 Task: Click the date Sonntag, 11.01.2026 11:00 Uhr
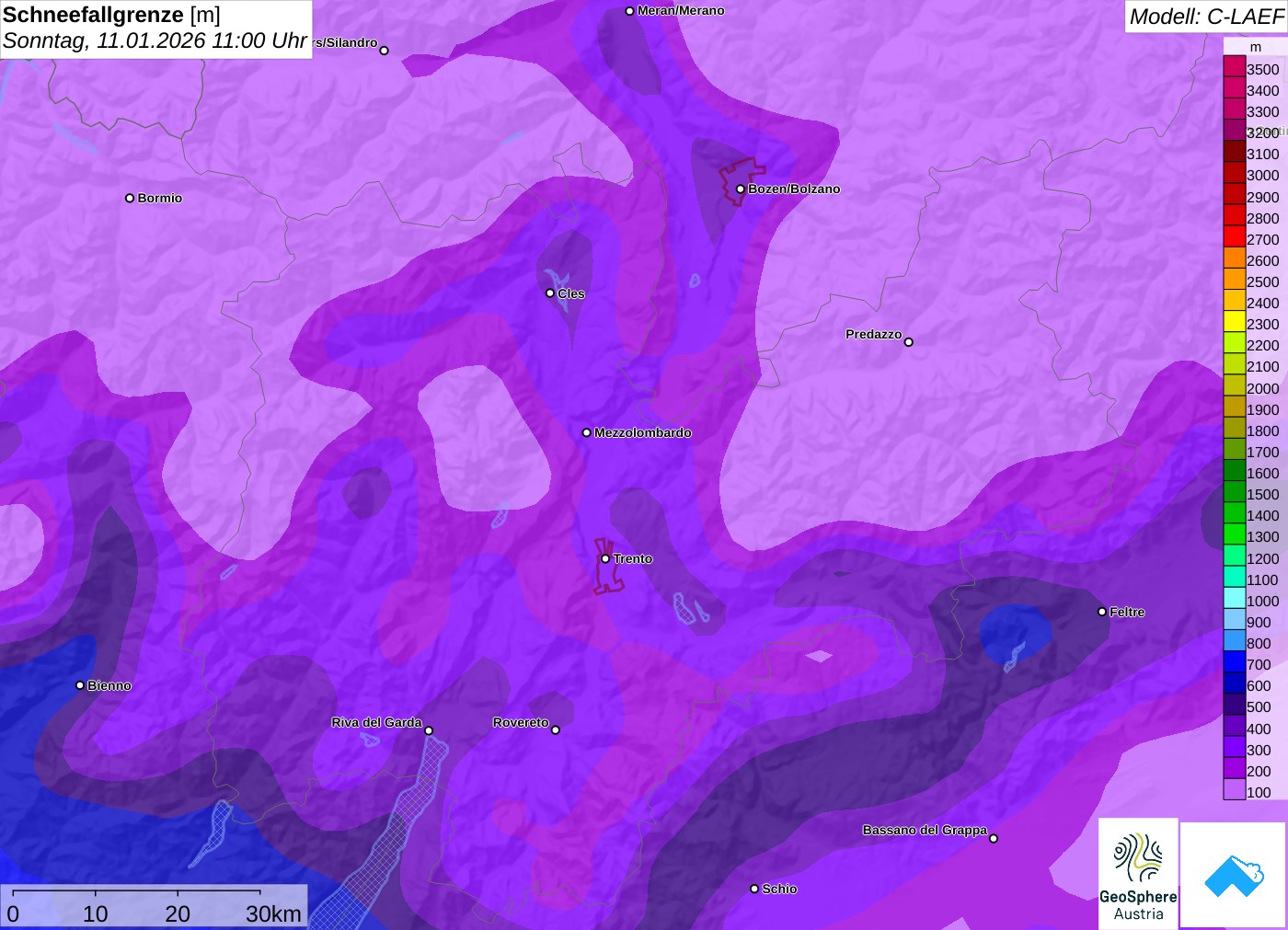tap(155, 40)
